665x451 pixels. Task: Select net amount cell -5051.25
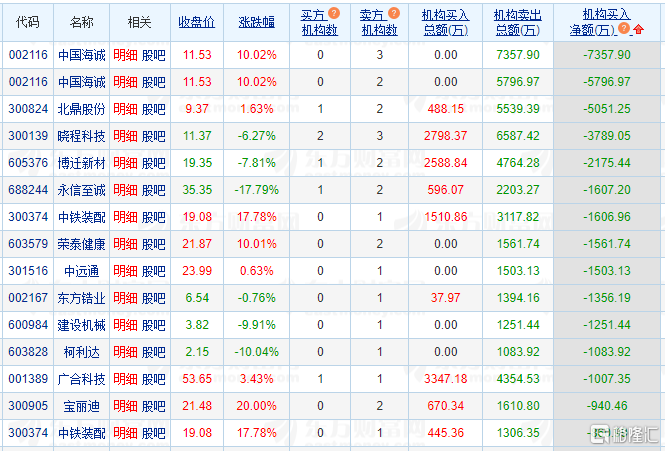pyautogui.click(x=606, y=109)
